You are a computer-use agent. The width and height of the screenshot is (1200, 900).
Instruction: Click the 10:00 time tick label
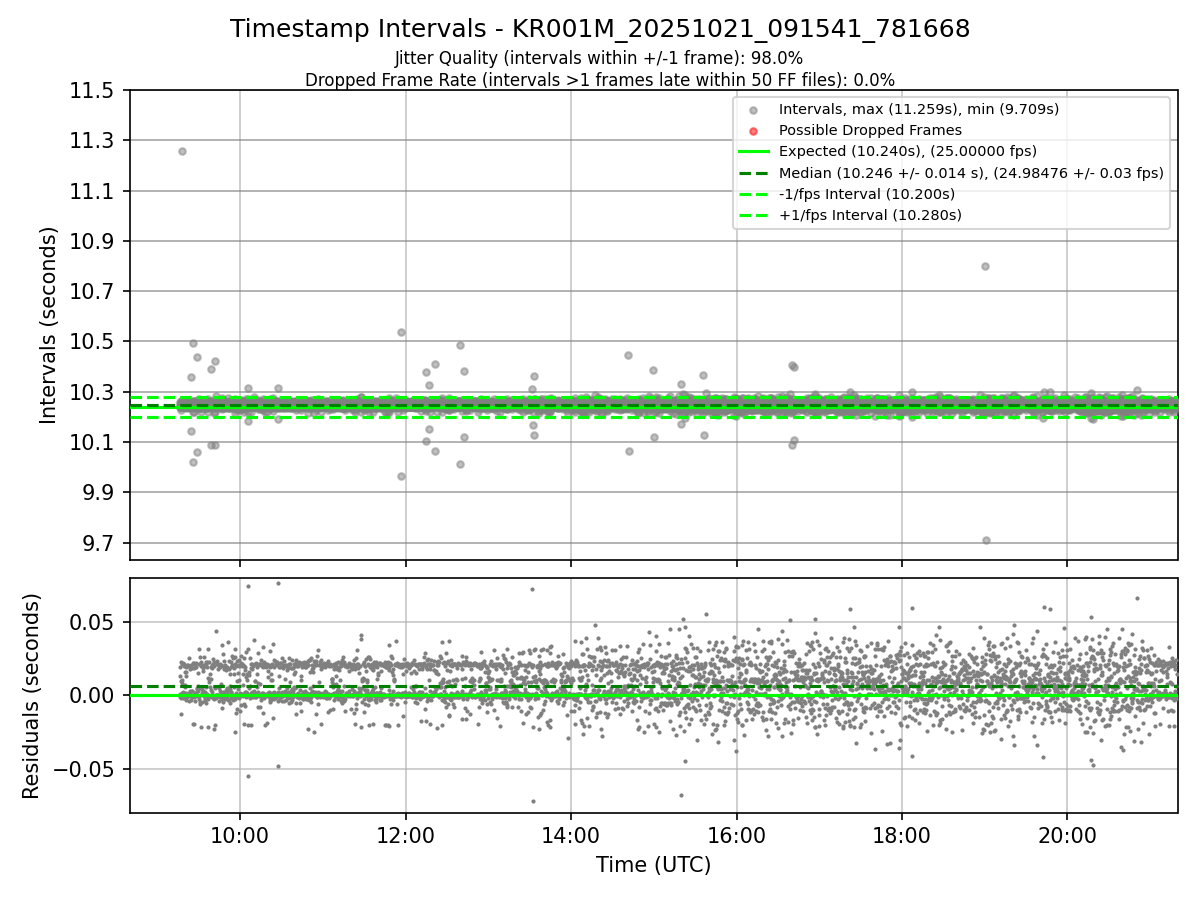(x=240, y=834)
